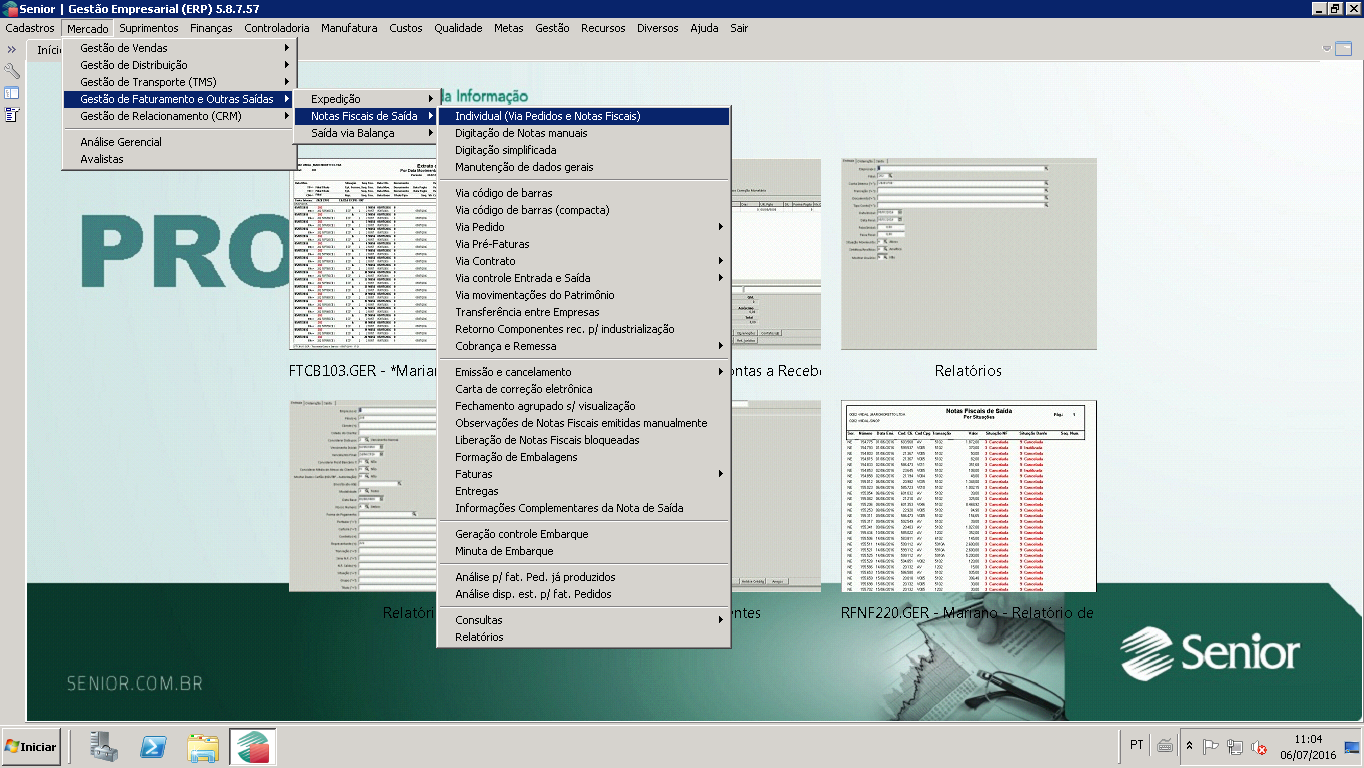Image resolution: width=1364 pixels, height=768 pixels.
Task: Select Manutenção de dados gerais
Action: pos(584,167)
